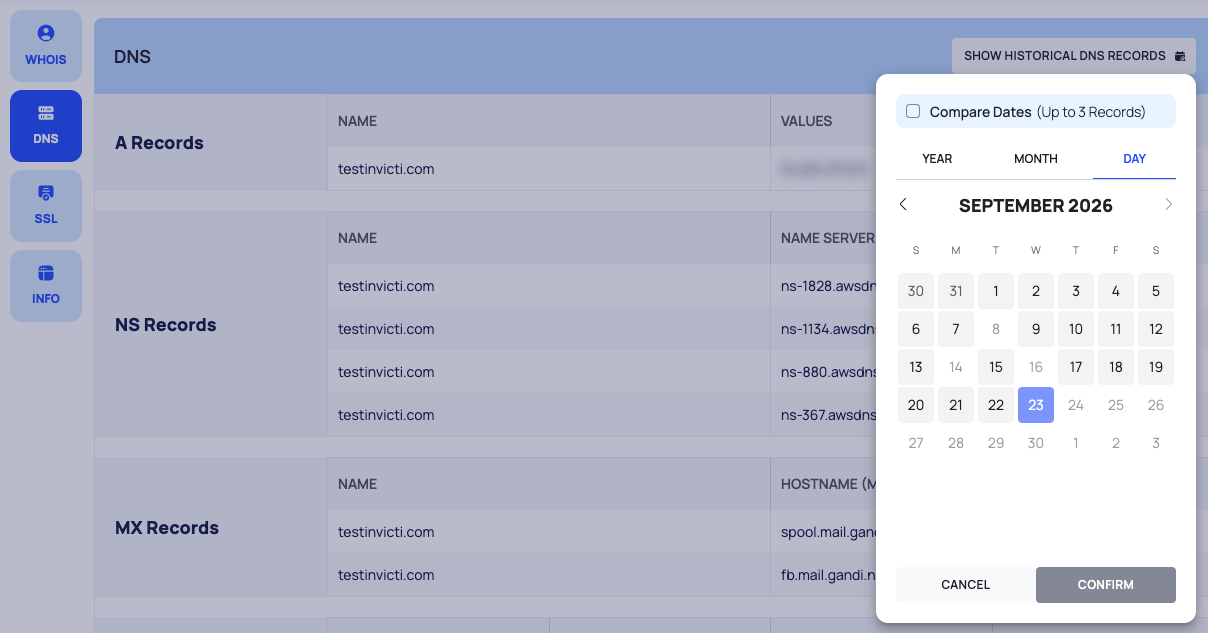Screen dimensions: 1208x633
Task: Click highlighted date 23
Action: (1036, 405)
